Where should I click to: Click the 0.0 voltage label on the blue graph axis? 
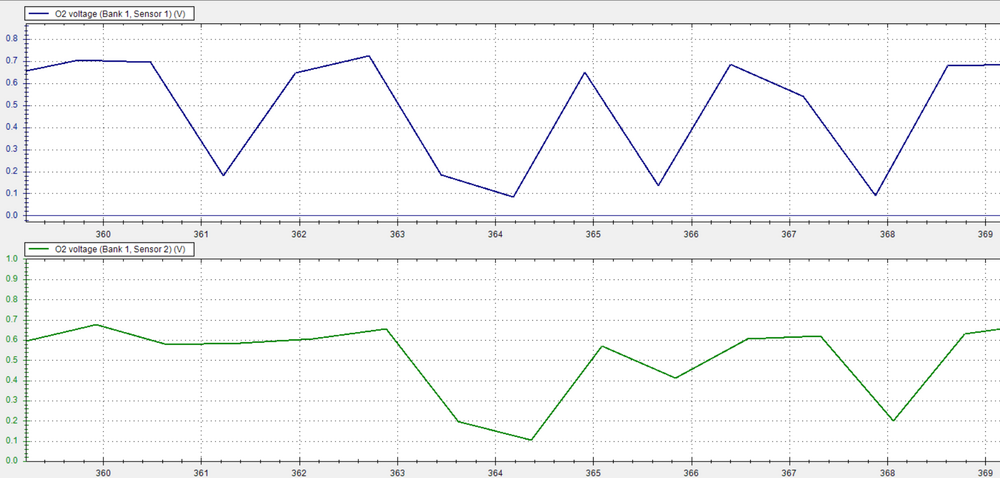(x=11, y=215)
